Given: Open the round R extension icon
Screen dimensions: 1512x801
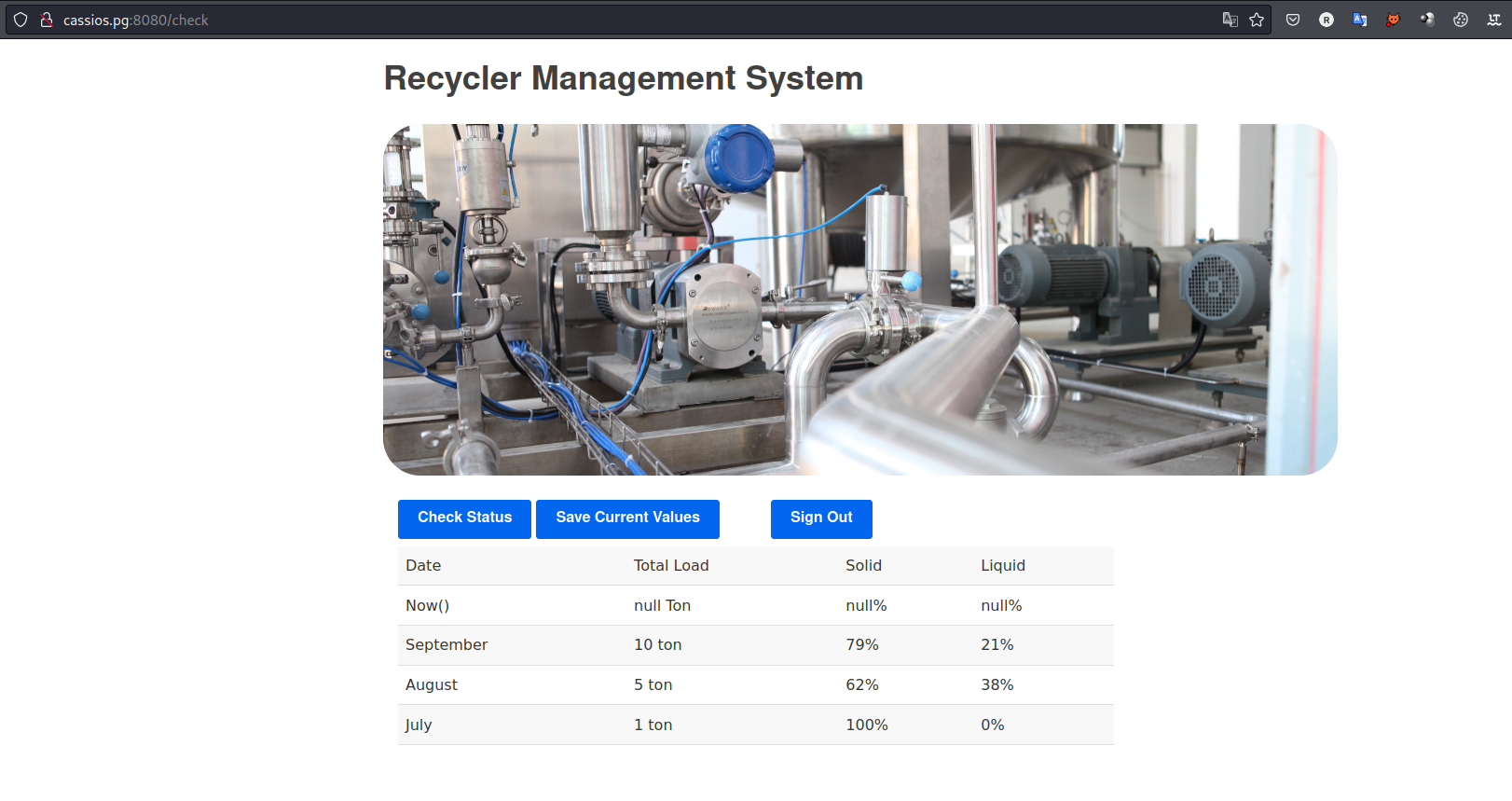Looking at the screenshot, I should pos(1326,20).
